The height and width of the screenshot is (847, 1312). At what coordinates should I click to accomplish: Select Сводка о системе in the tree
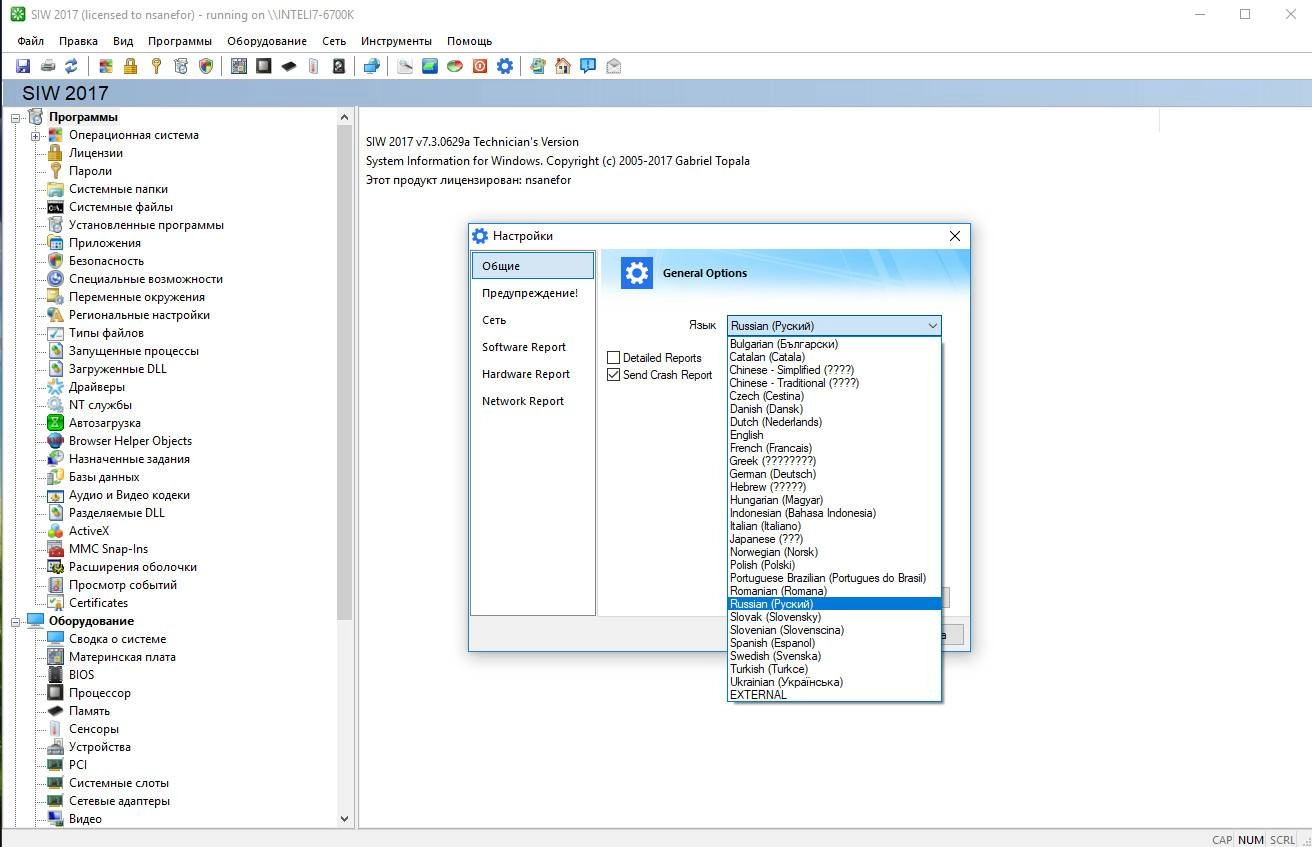point(117,639)
